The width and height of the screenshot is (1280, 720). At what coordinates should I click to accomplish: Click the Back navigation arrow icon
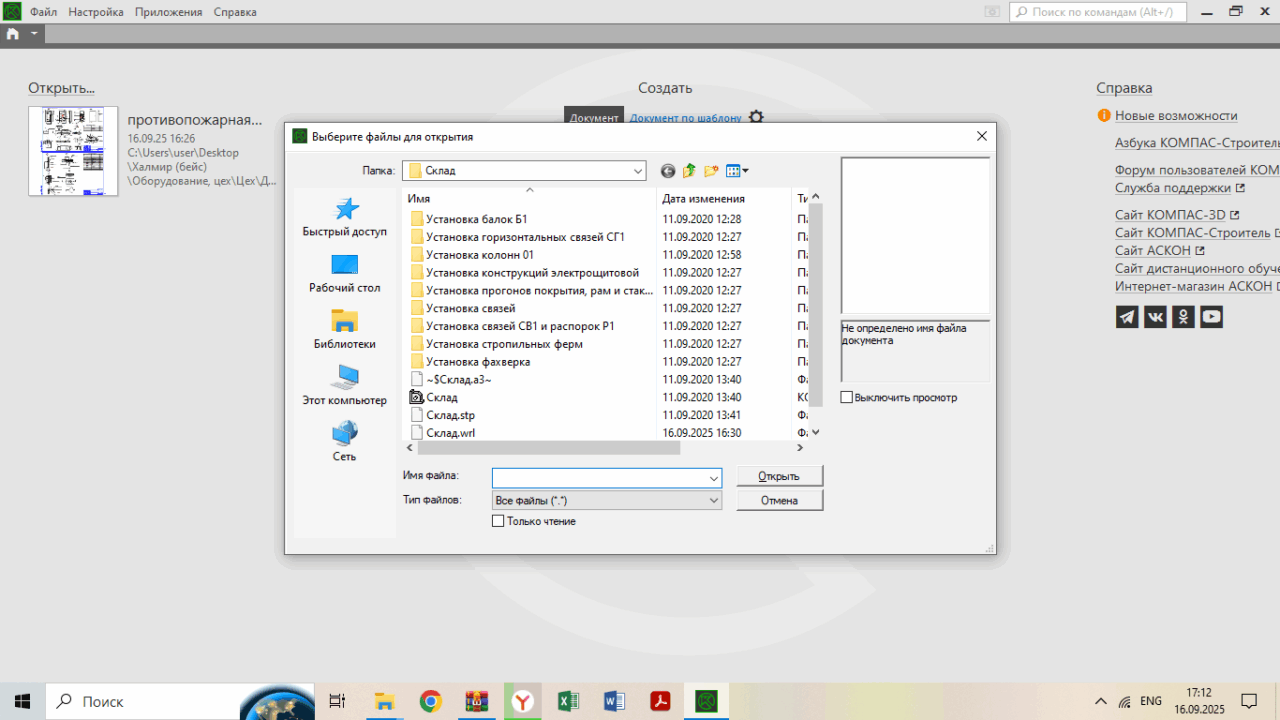[x=668, y=171]
